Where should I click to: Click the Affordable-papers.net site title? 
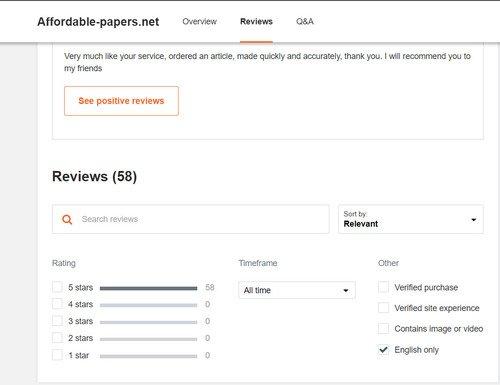pos(98,22)
